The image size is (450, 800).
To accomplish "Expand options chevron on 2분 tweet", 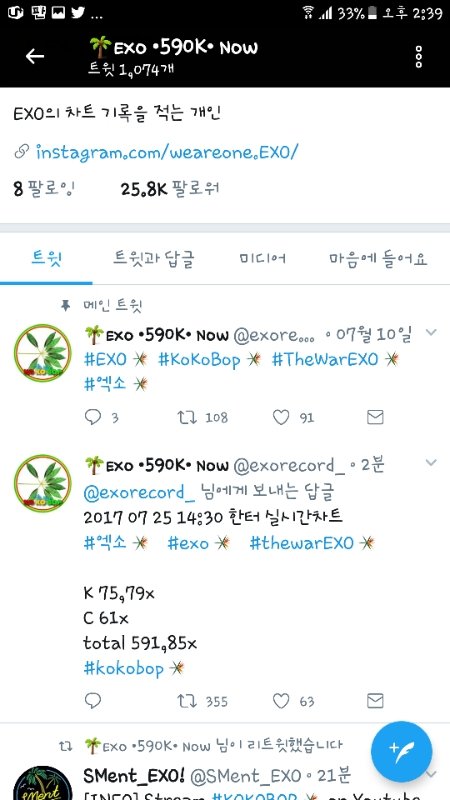I will (x=431, y=463).
